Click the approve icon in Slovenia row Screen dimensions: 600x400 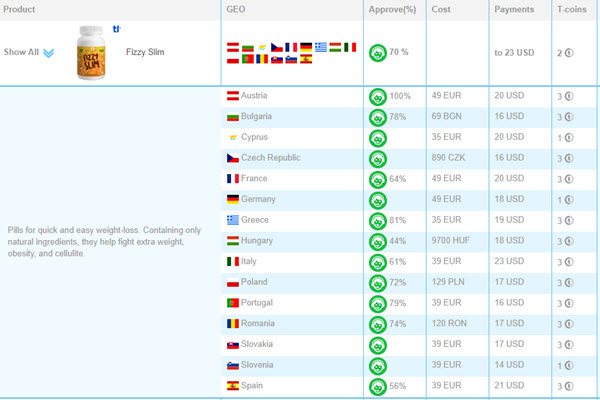378,366
